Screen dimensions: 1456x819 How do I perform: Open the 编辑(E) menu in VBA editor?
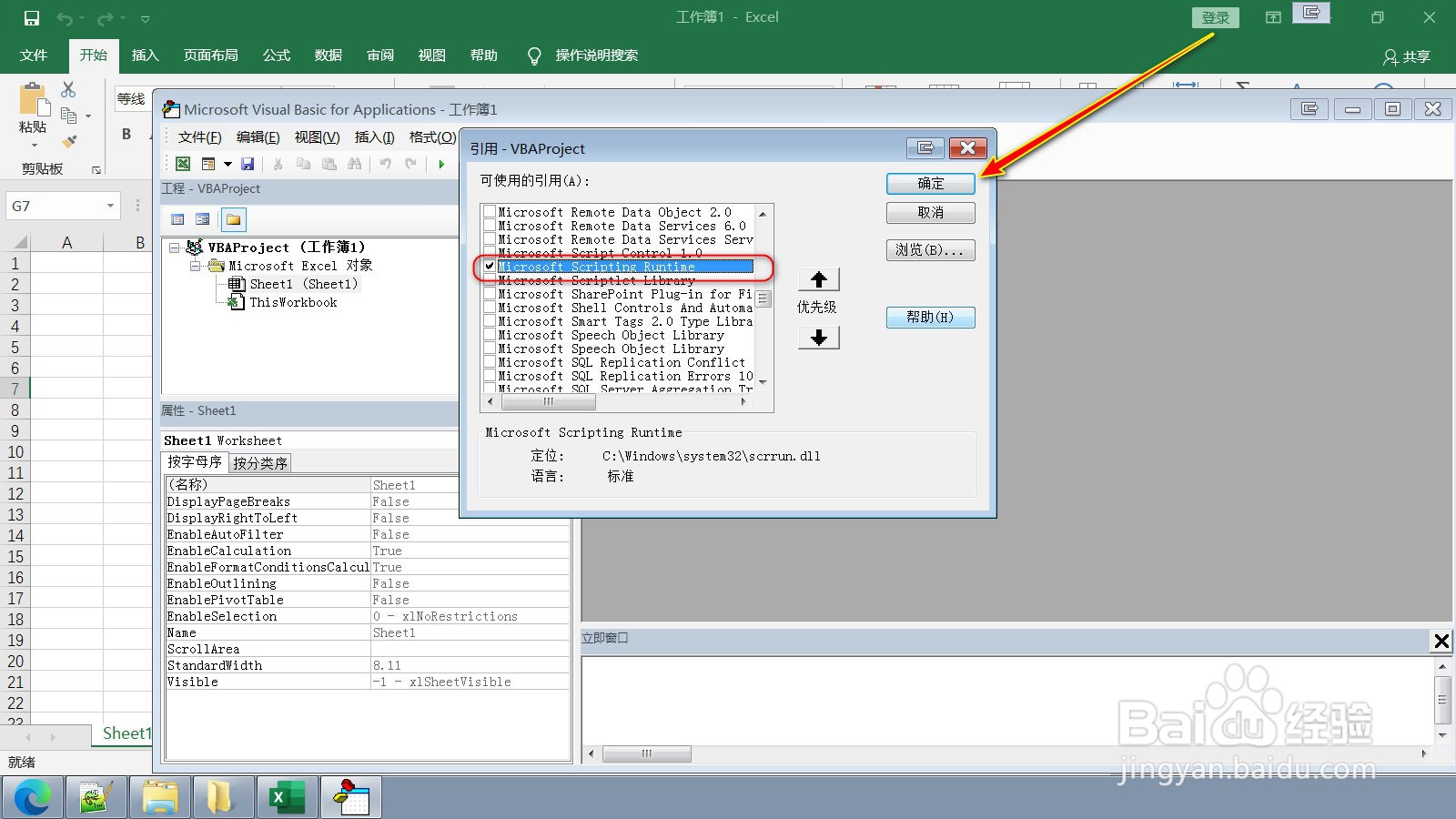(258, 136)
